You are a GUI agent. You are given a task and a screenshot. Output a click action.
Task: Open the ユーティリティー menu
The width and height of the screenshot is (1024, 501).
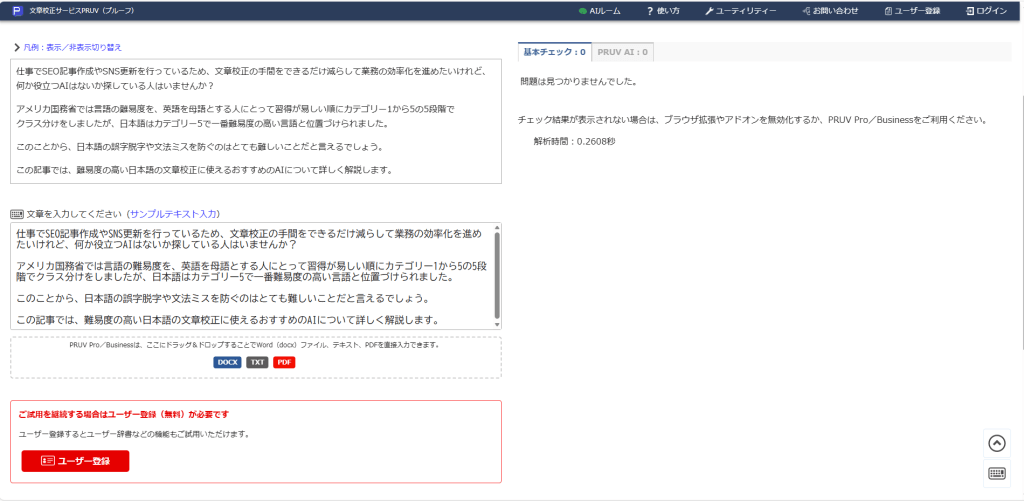(741, 11)
